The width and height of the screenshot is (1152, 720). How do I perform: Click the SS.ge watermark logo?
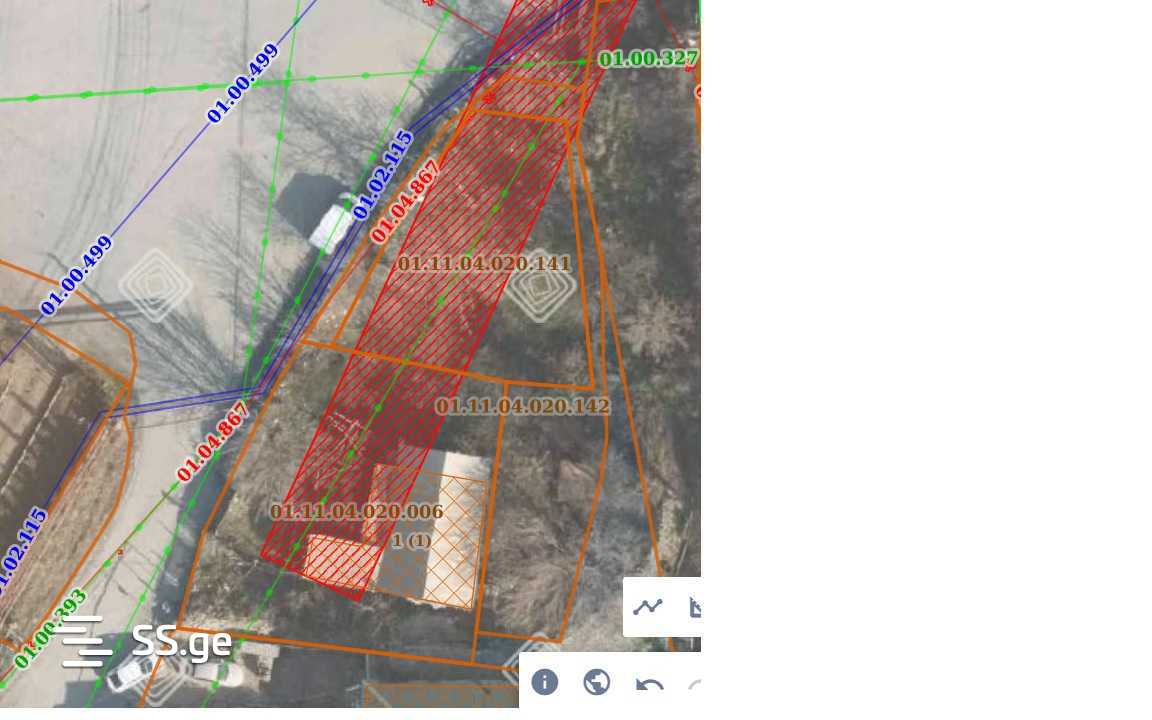click(x=147, y=641)
